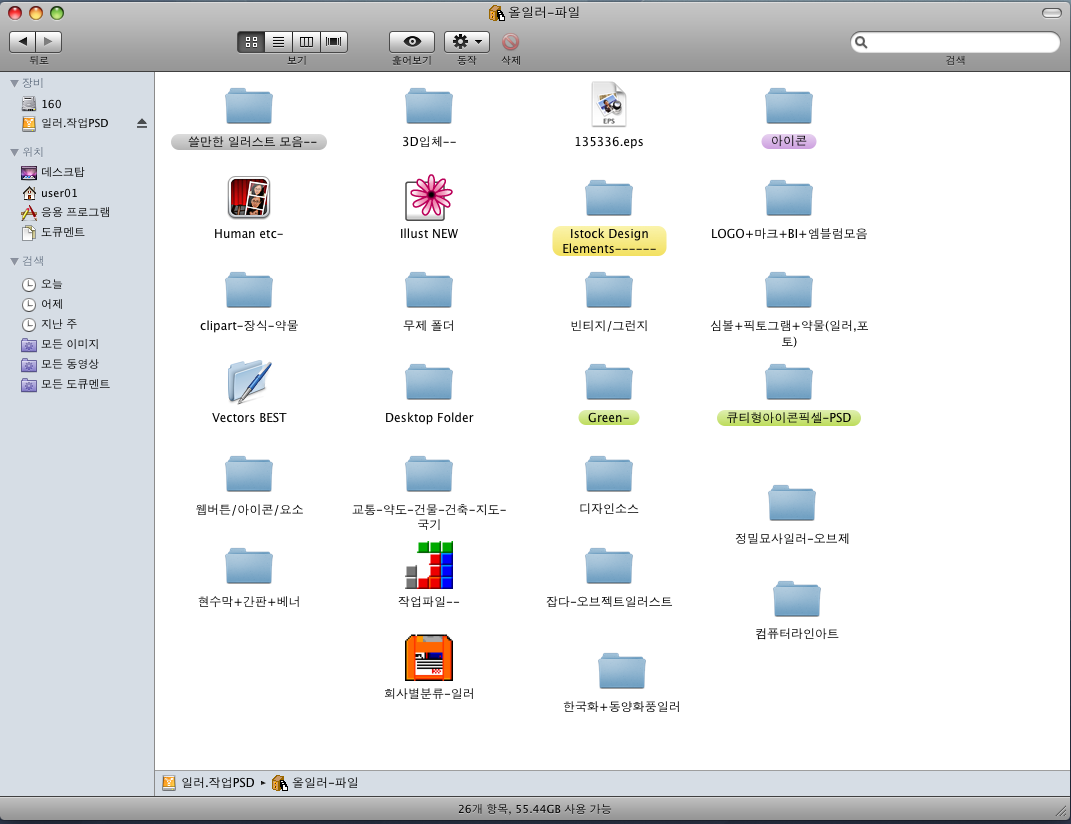Open the Vectors BEST folder icon
The height and width of the screenshot is (824, 1071).
(x=249, y=381)
